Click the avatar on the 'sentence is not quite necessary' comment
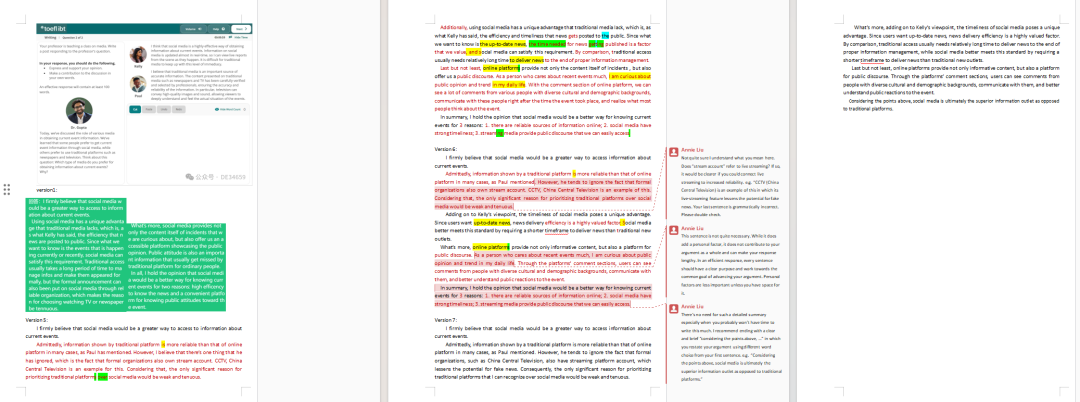The height and width of the screenshot is (402, 1080). click(x=673, y=228)
